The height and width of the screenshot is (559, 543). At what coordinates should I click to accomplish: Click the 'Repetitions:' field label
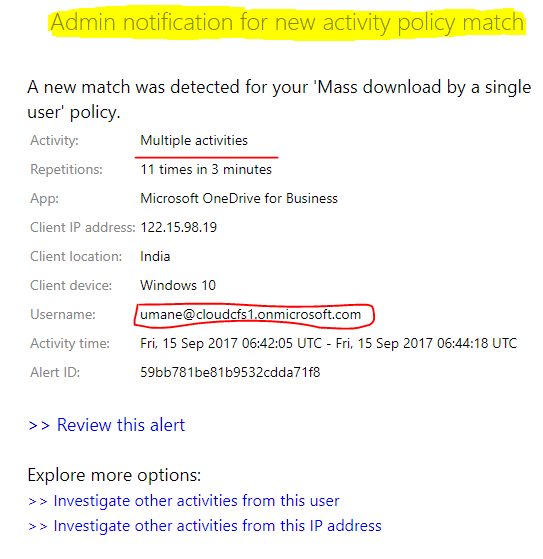(x=66, y=169)
